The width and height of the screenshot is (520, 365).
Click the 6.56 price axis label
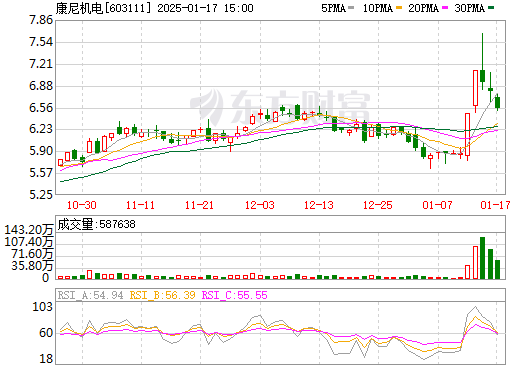(41, 108)
